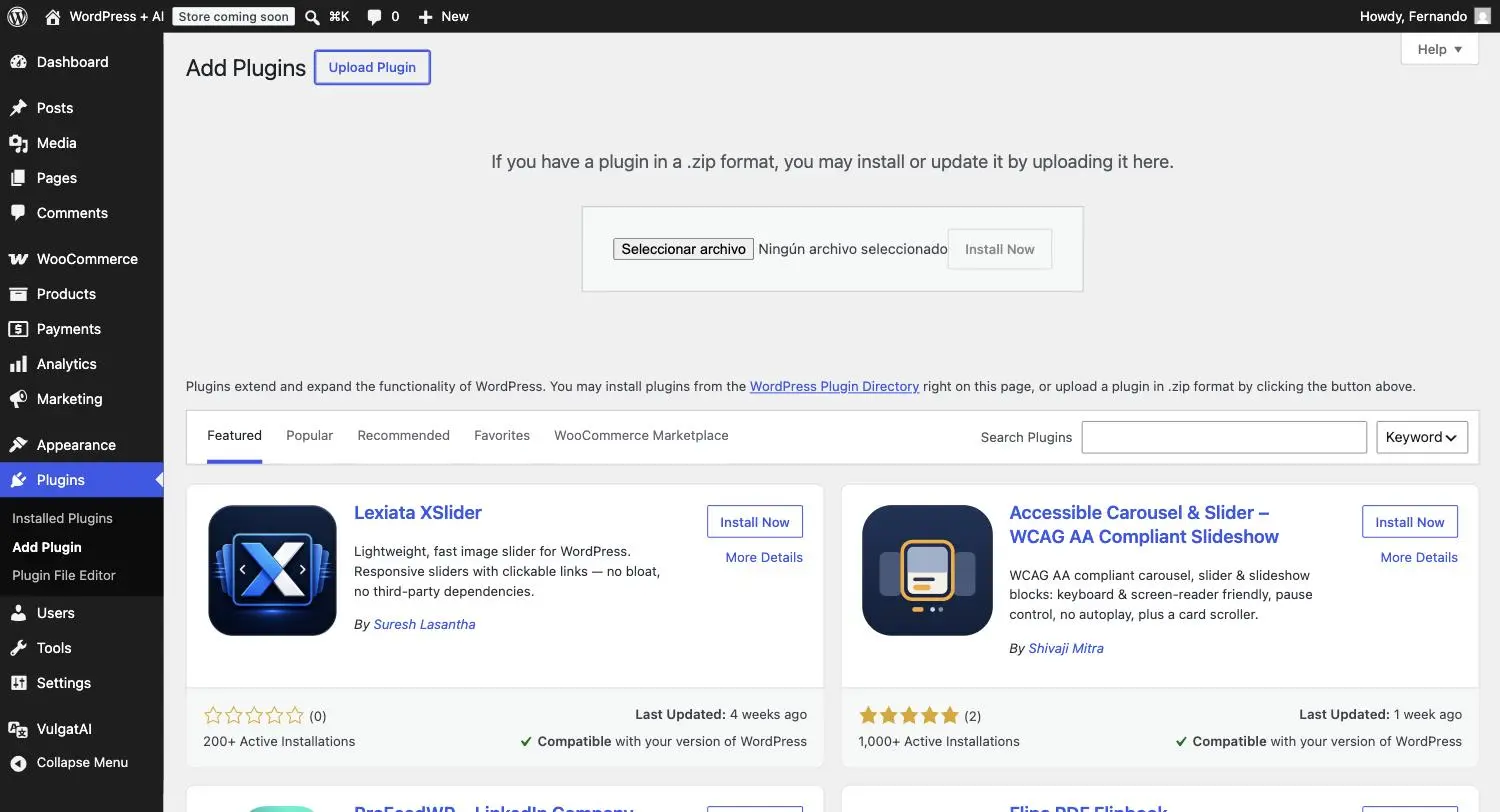
Task: Click Store coming soon badge
Action: pyautogui.click(x=234, y=16)
